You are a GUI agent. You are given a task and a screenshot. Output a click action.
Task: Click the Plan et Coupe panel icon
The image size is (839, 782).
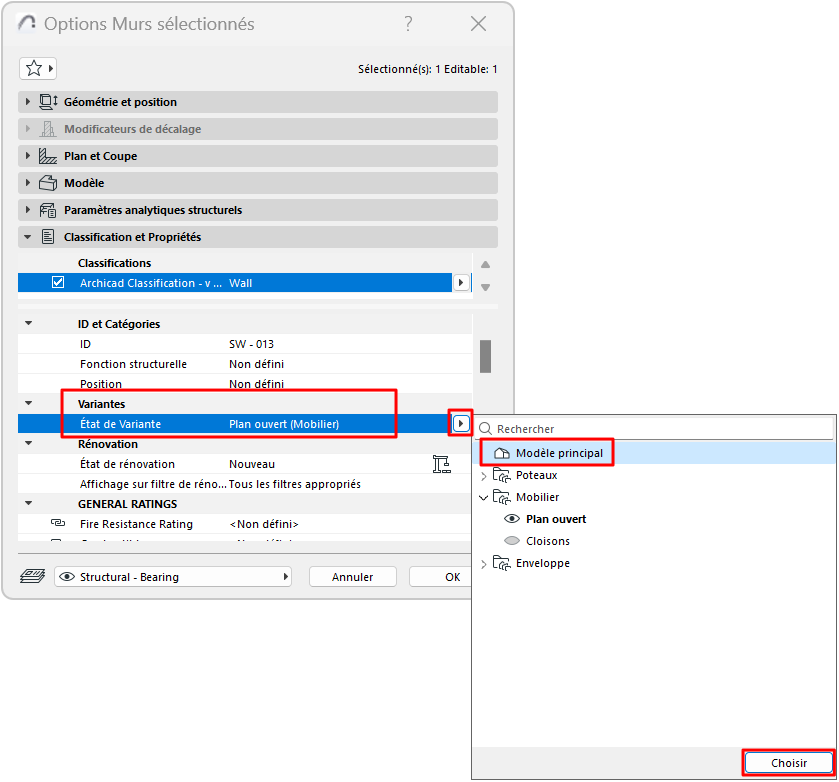tap(48, 156)
